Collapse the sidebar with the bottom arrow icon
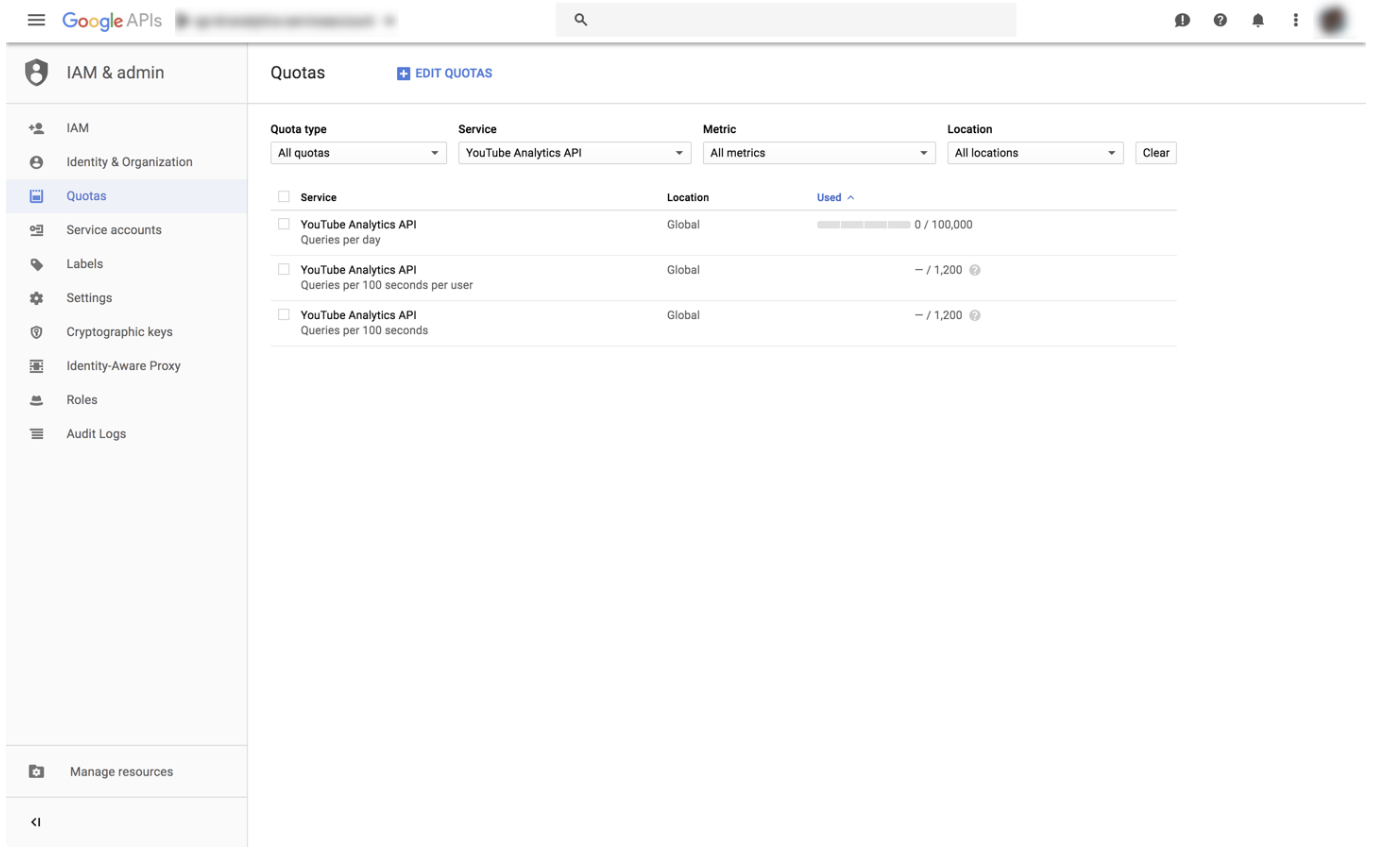The image size is (1374, 860). coord(36,822)
